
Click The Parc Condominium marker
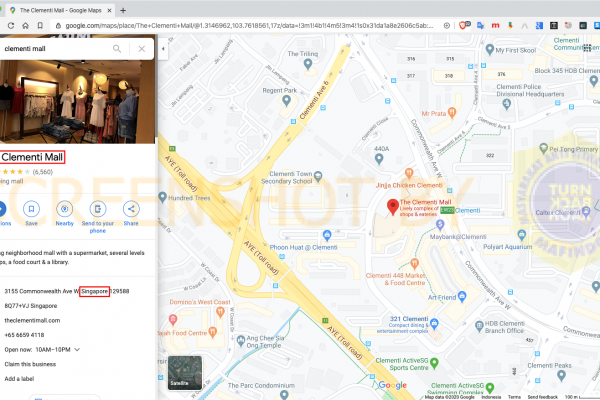[x=284, y=395]
